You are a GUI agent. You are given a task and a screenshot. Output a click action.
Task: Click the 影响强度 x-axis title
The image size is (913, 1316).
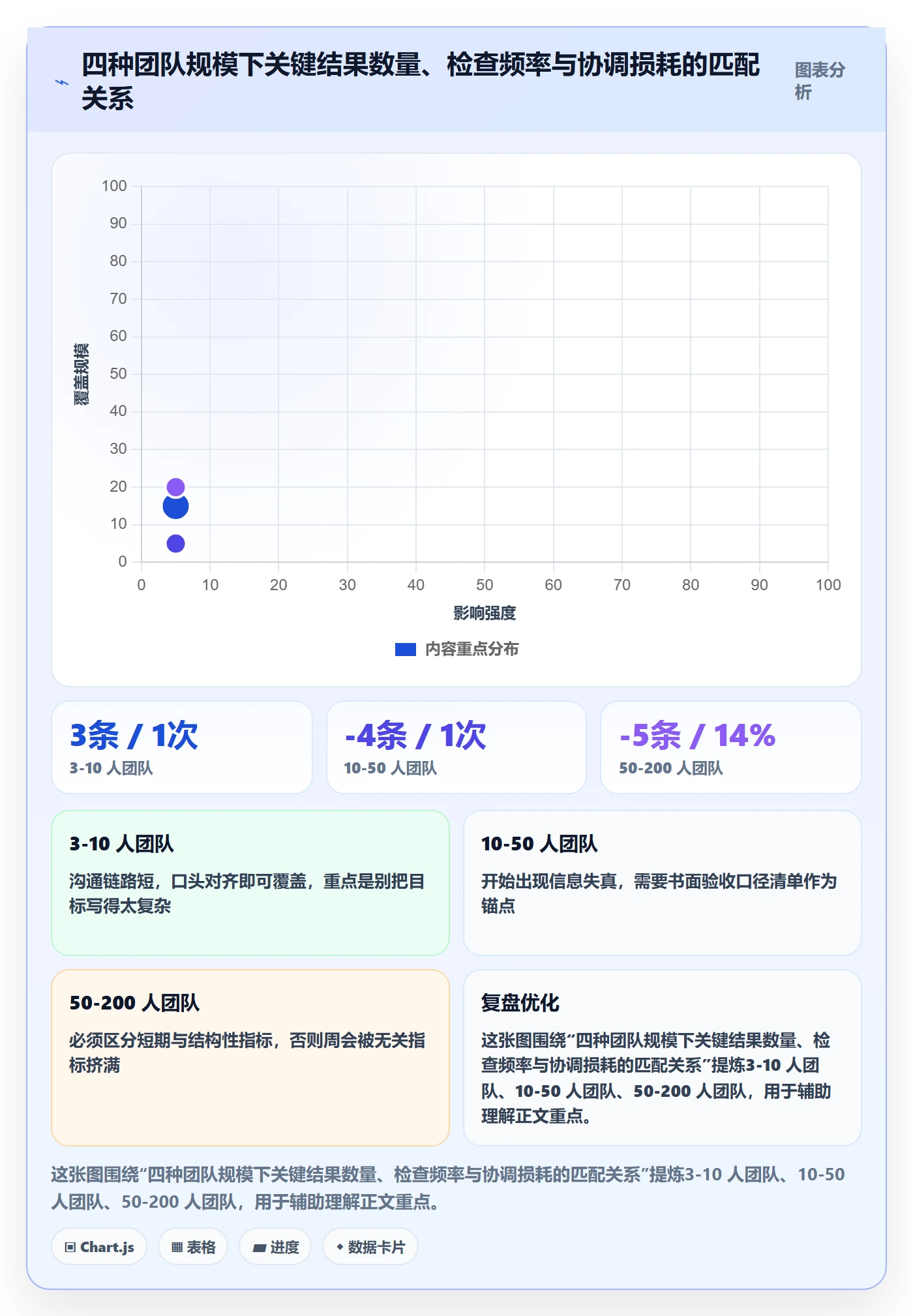pyautogui.click(x=485, y=613)
